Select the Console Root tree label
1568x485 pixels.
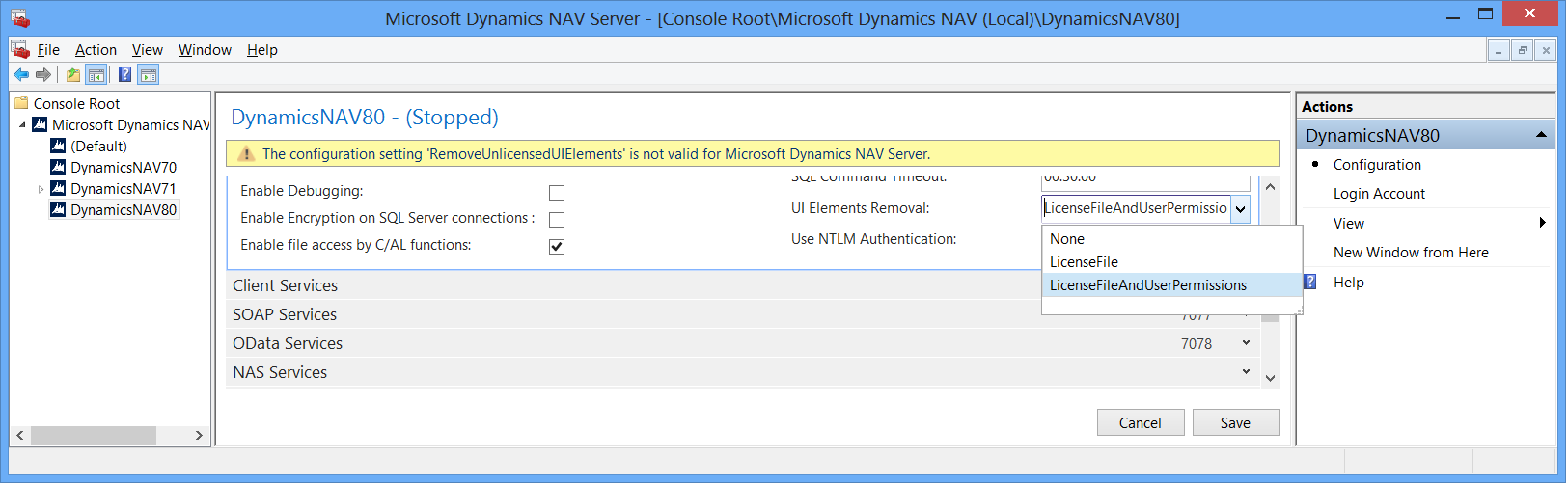coord(76,104)
